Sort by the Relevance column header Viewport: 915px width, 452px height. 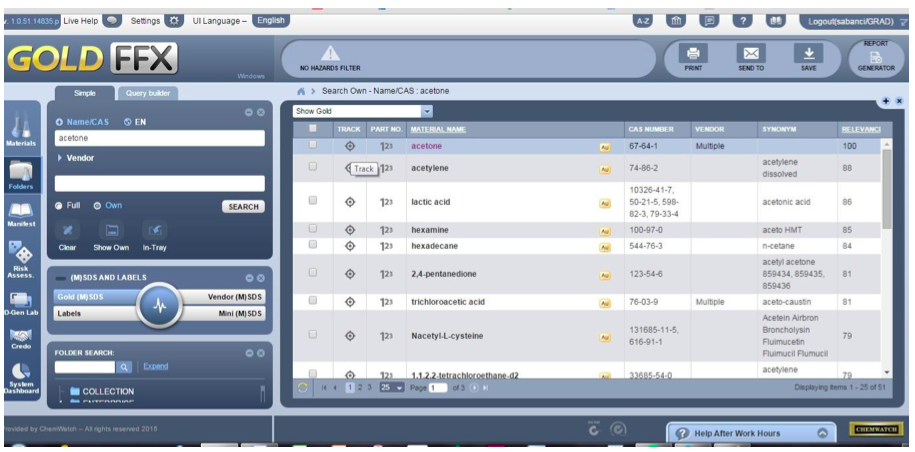tap(861, 129)
